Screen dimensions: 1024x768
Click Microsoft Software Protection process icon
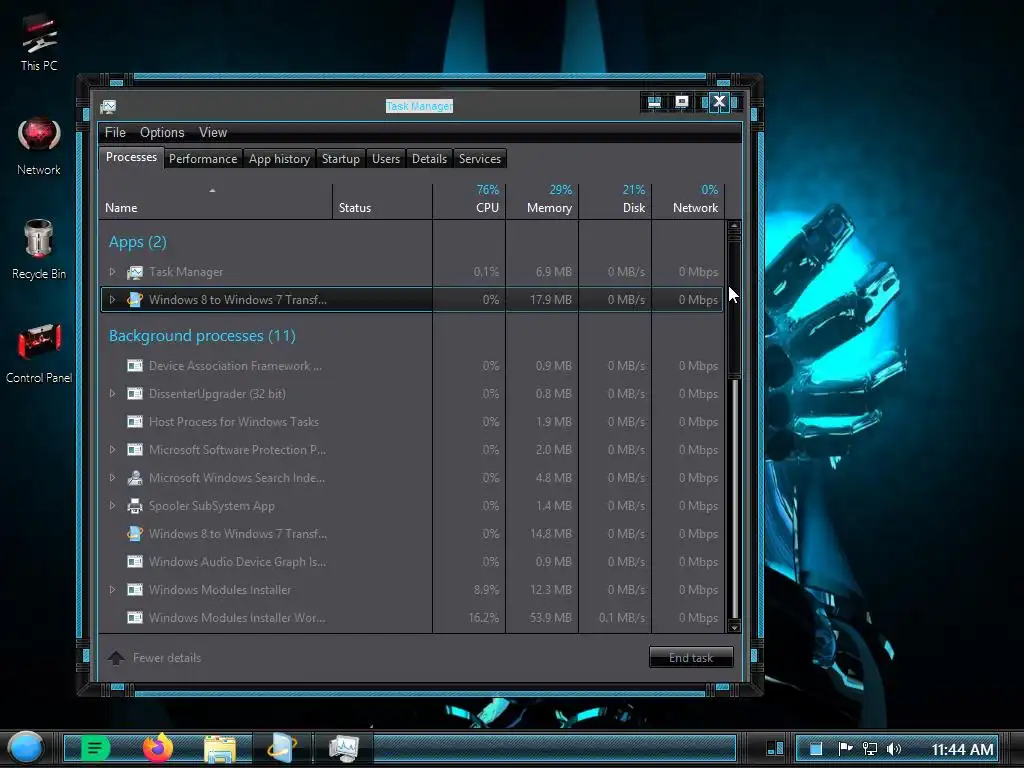pyautogui.click(x=135, y=450)
